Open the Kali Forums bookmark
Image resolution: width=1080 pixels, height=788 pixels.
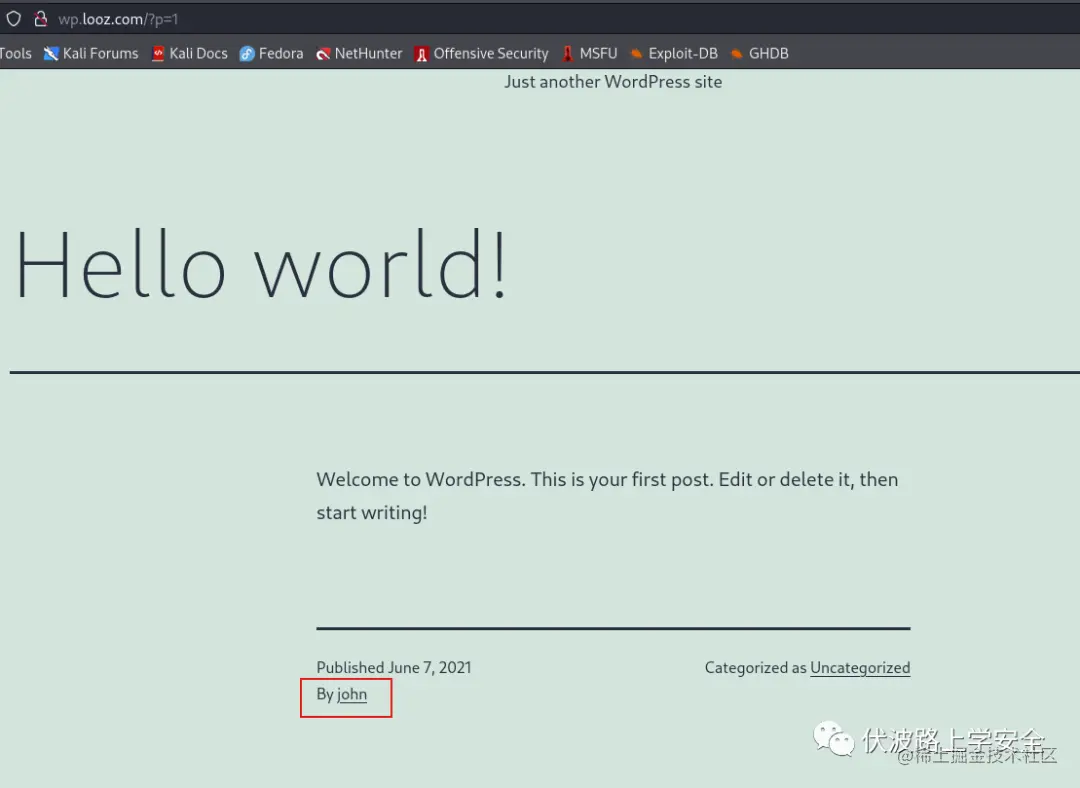[91, 53]
